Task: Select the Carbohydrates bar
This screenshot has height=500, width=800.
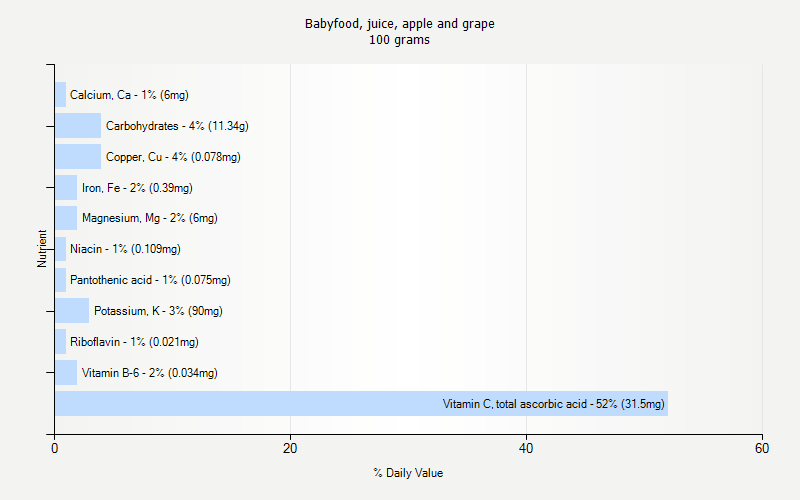Action: point(78,126)
